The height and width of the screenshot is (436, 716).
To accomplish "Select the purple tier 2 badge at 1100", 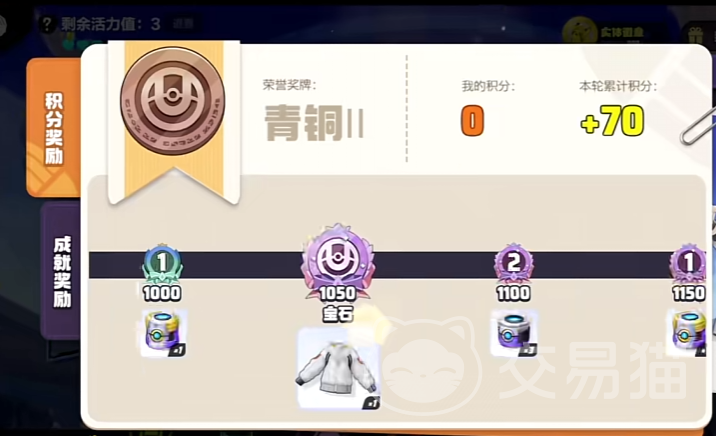I will coord(514,263).
